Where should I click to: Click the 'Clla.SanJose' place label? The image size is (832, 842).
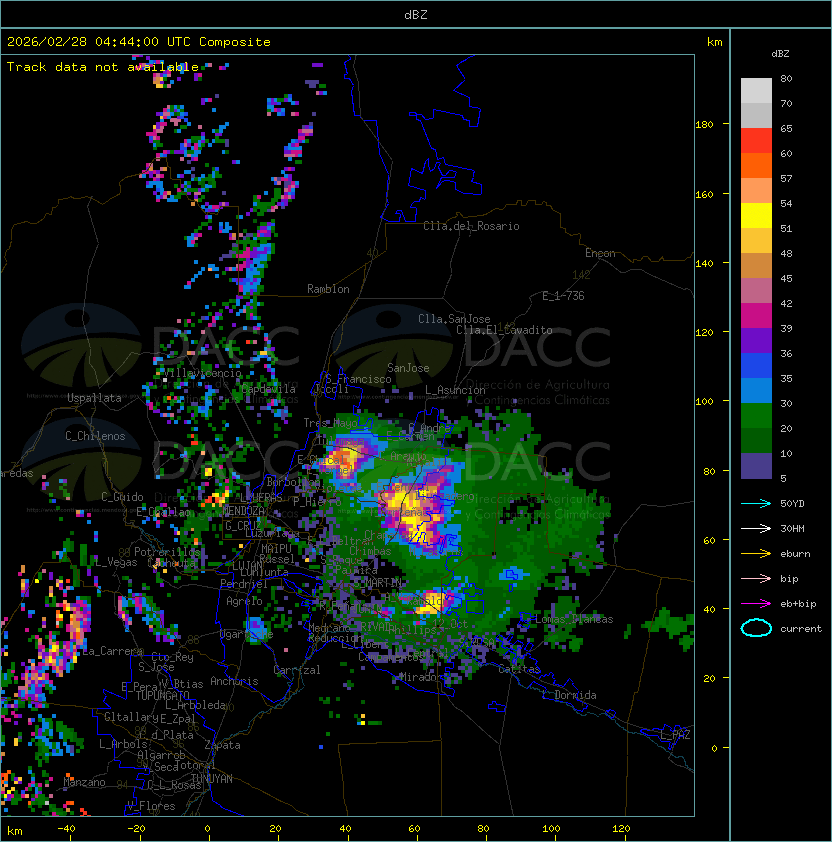[x=454, y=319]
